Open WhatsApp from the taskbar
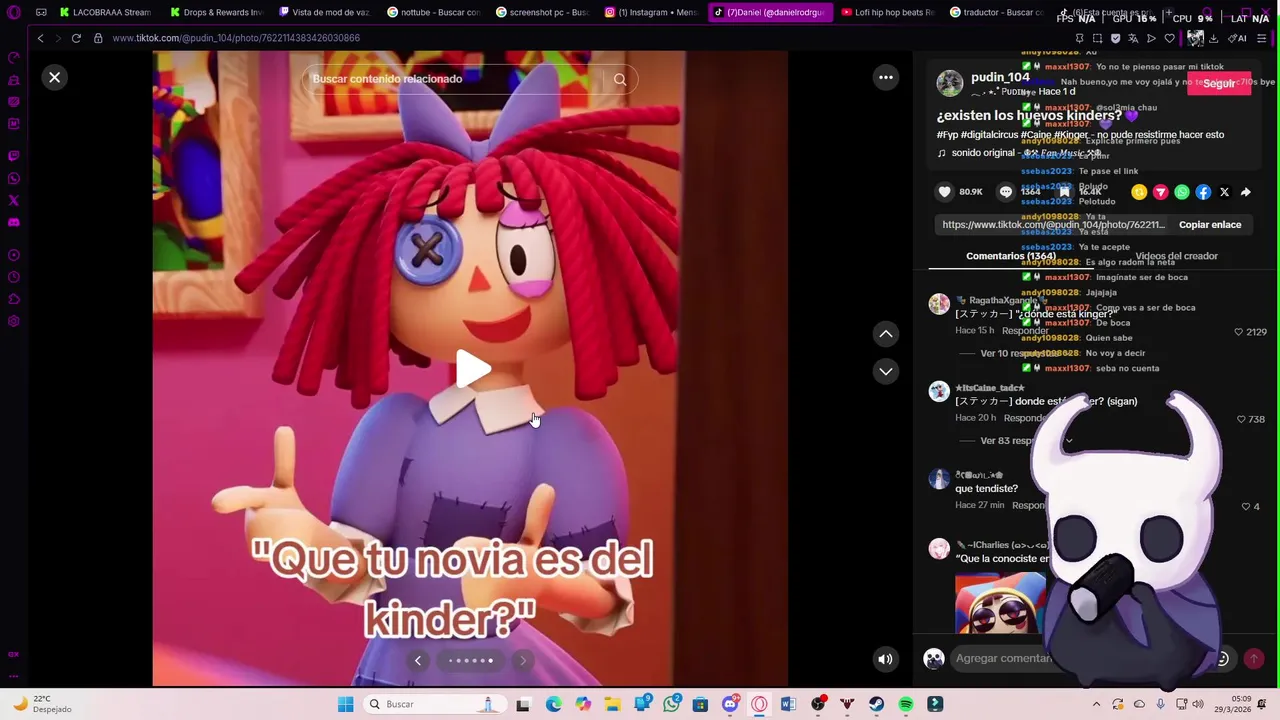The width and height of the screenshot is (1280, 720). pos(671,704)
